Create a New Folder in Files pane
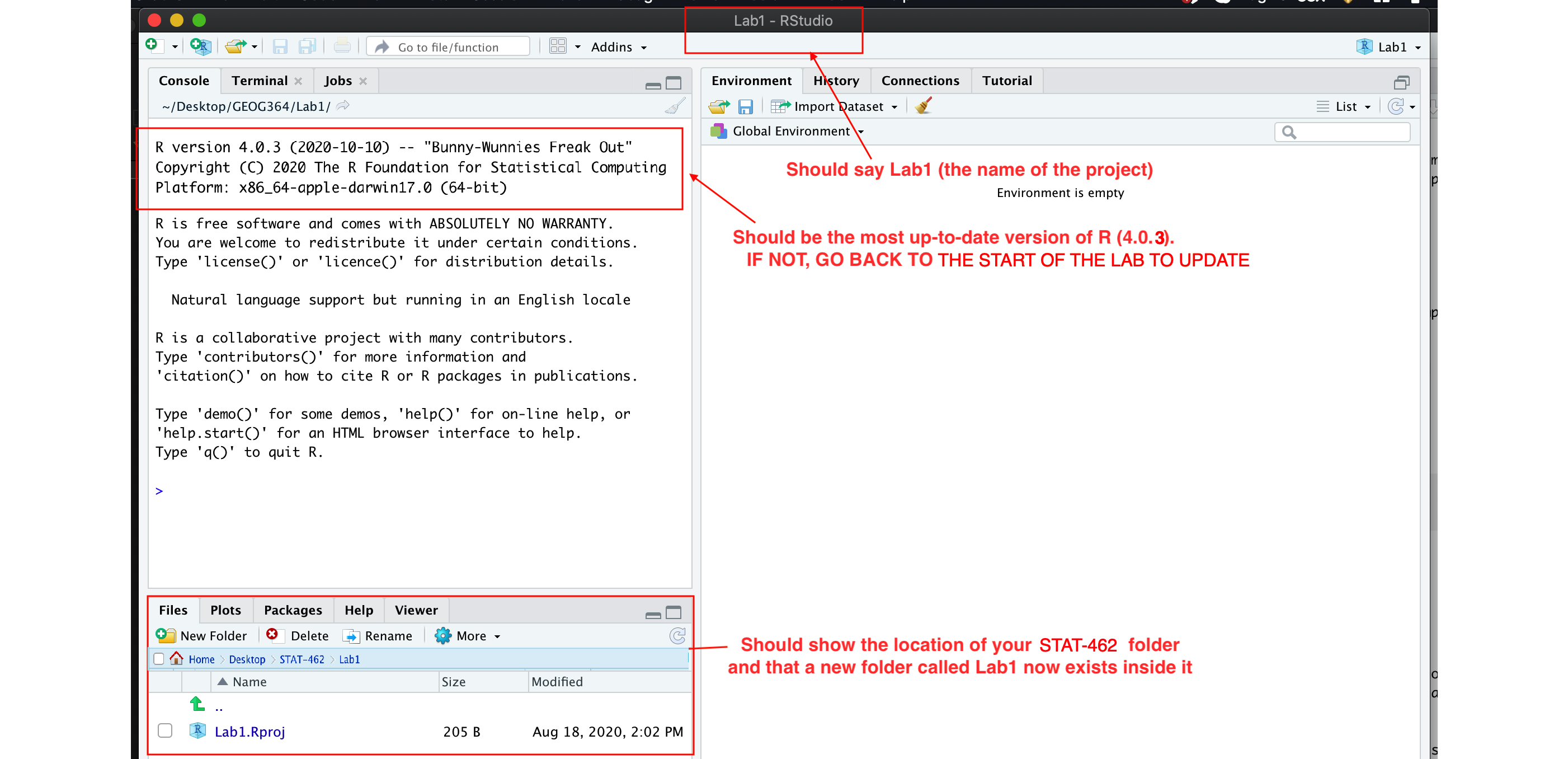The height and width of the screenshot is (759, 1568). 203,635
